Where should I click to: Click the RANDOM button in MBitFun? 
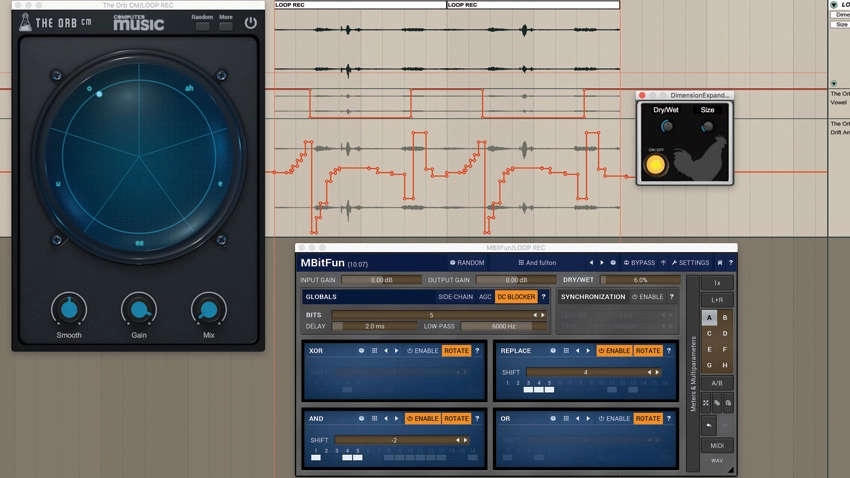467,263
